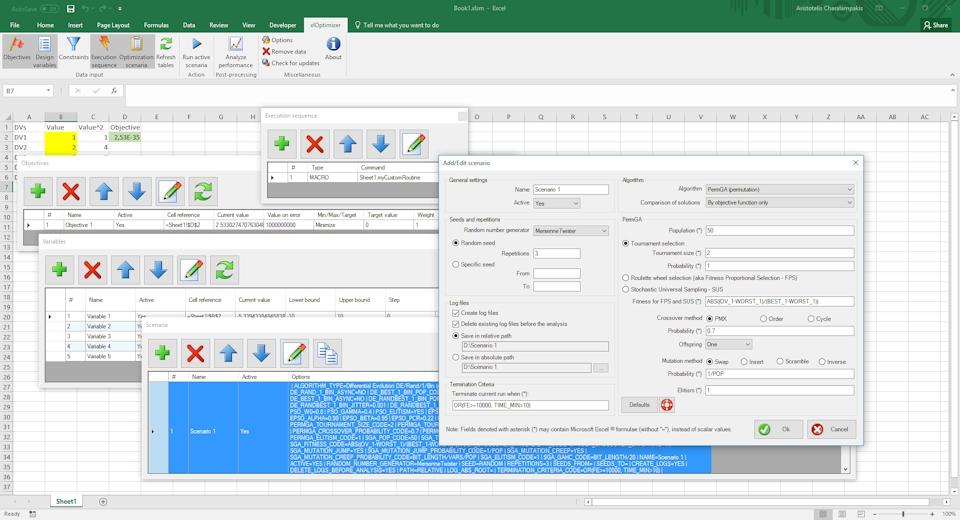
Task: Add a new objective in Objectives window
Action: click(x=38, y=192)
